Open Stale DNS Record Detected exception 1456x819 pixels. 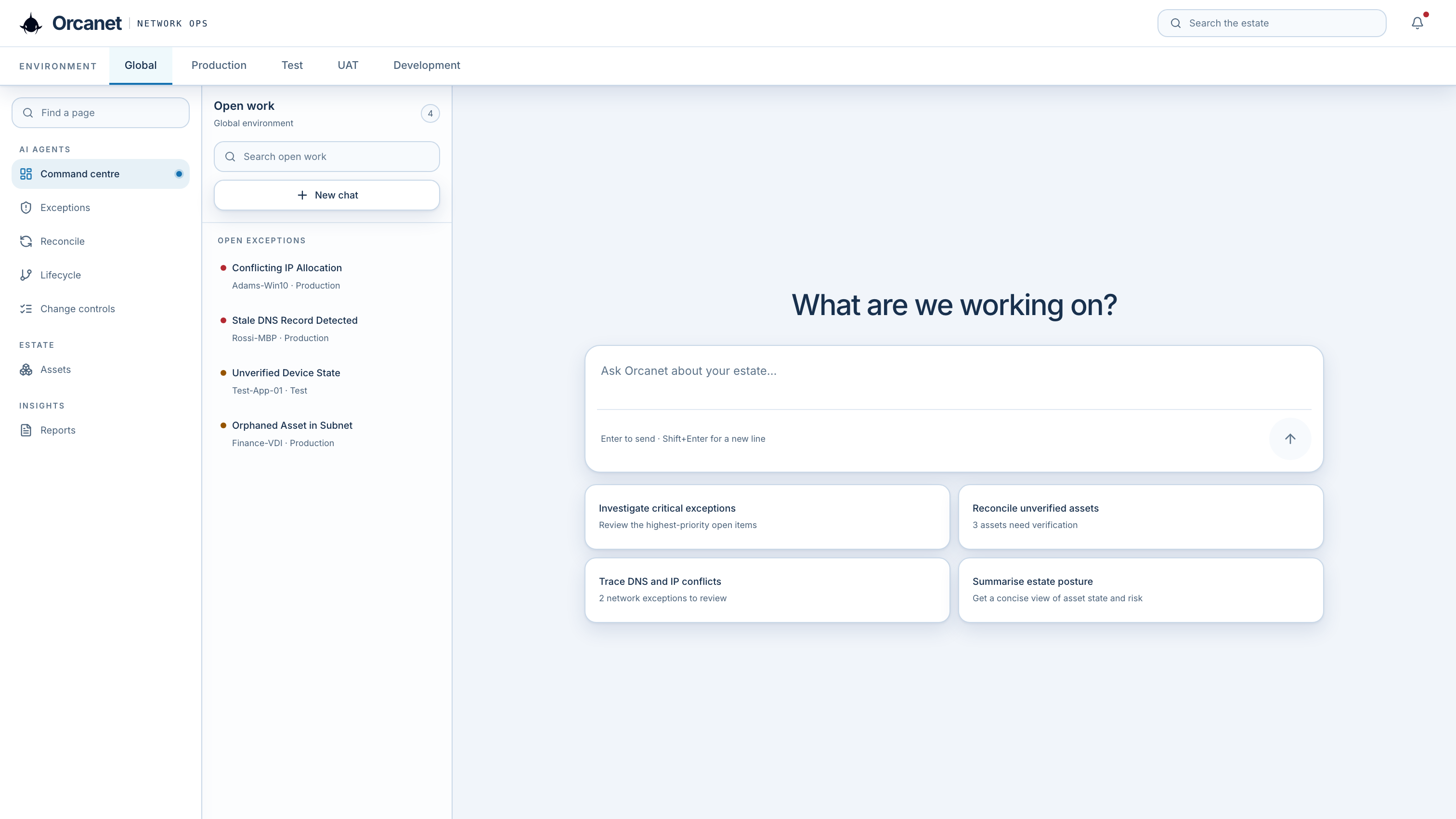327,329
